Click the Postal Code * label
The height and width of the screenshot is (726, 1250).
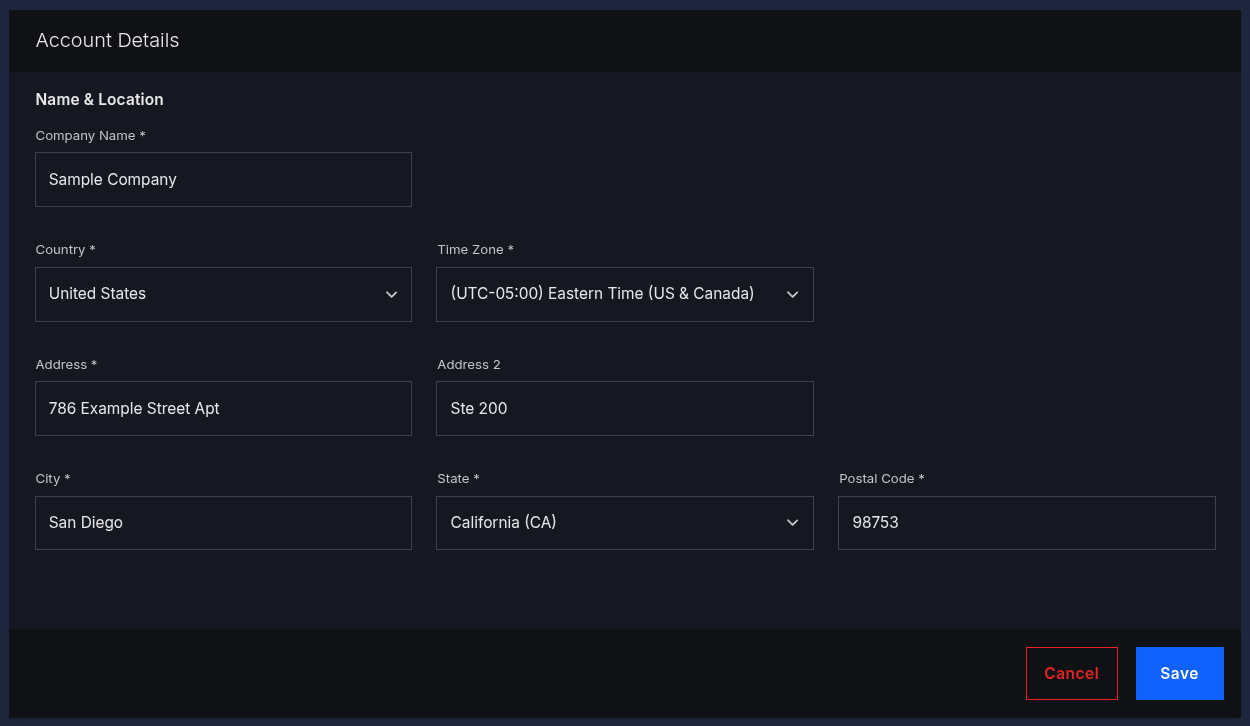(x=882, y=479)
